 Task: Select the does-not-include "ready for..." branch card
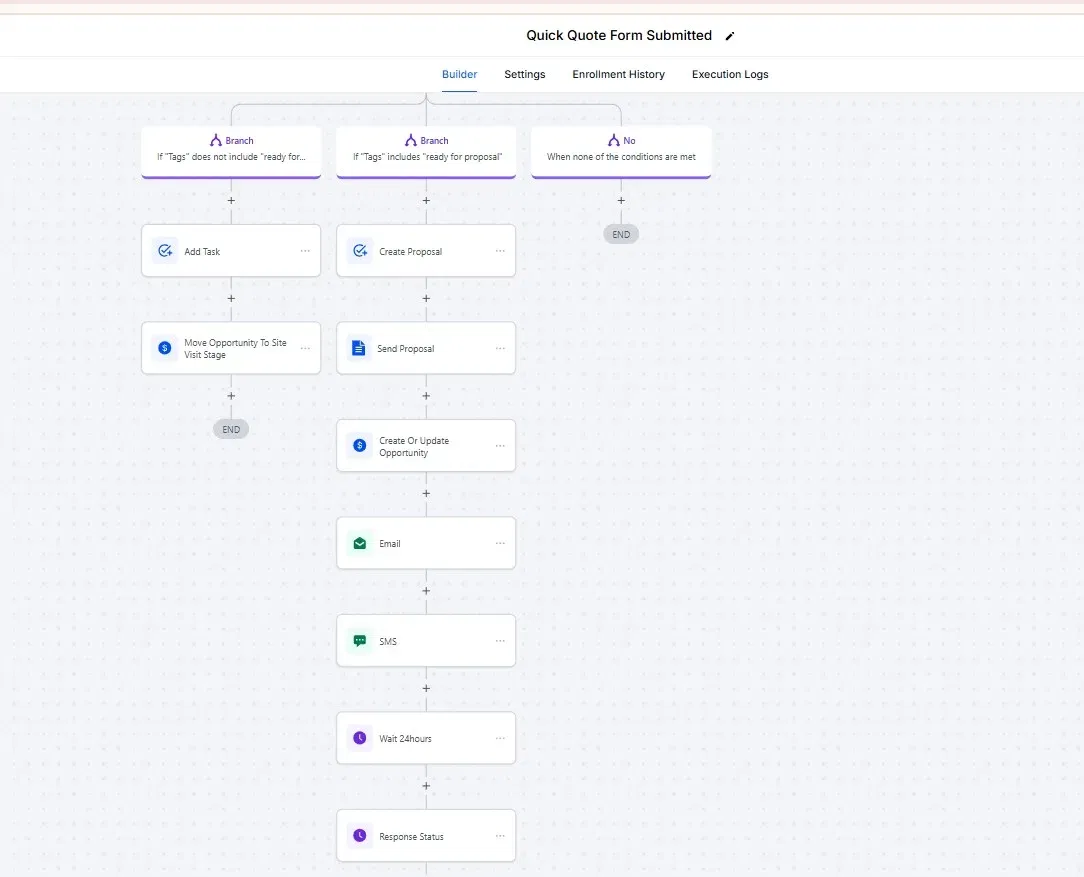(x=231, y=152)
